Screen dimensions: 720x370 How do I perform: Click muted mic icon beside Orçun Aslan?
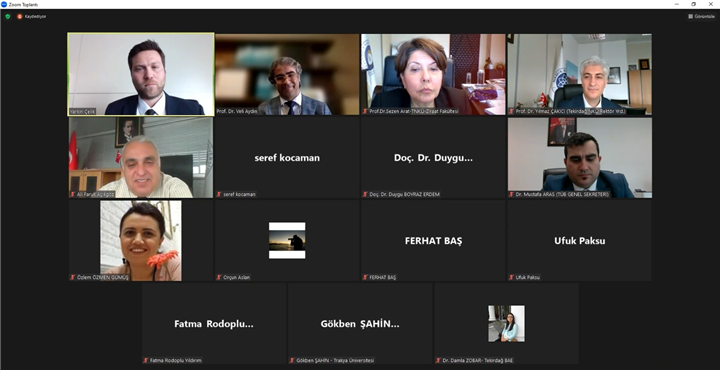[x=219, y=277]
